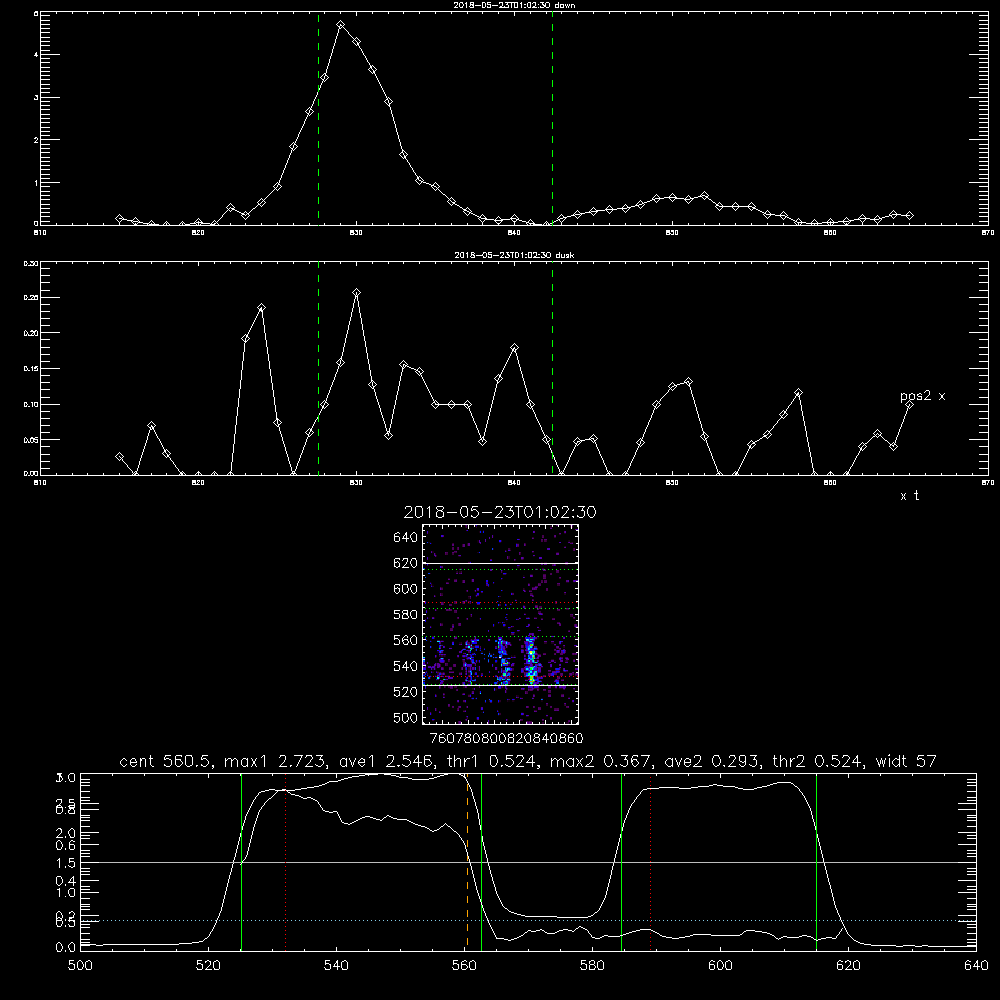Click the upper white horizontal line in heatmap
Screen dimensions: 1000x1000
click(500, 563)
